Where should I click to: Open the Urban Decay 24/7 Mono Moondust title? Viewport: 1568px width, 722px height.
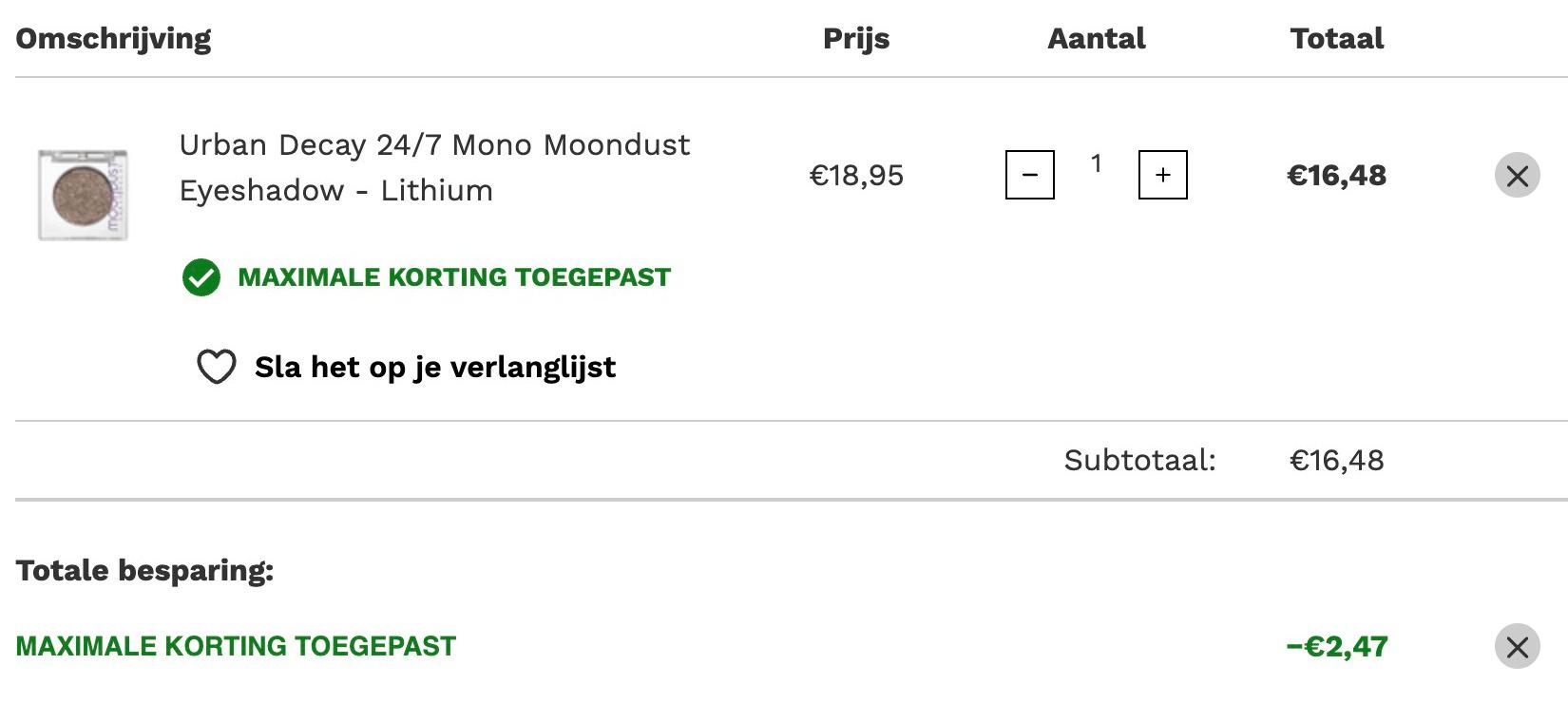[x=434, y=167]
